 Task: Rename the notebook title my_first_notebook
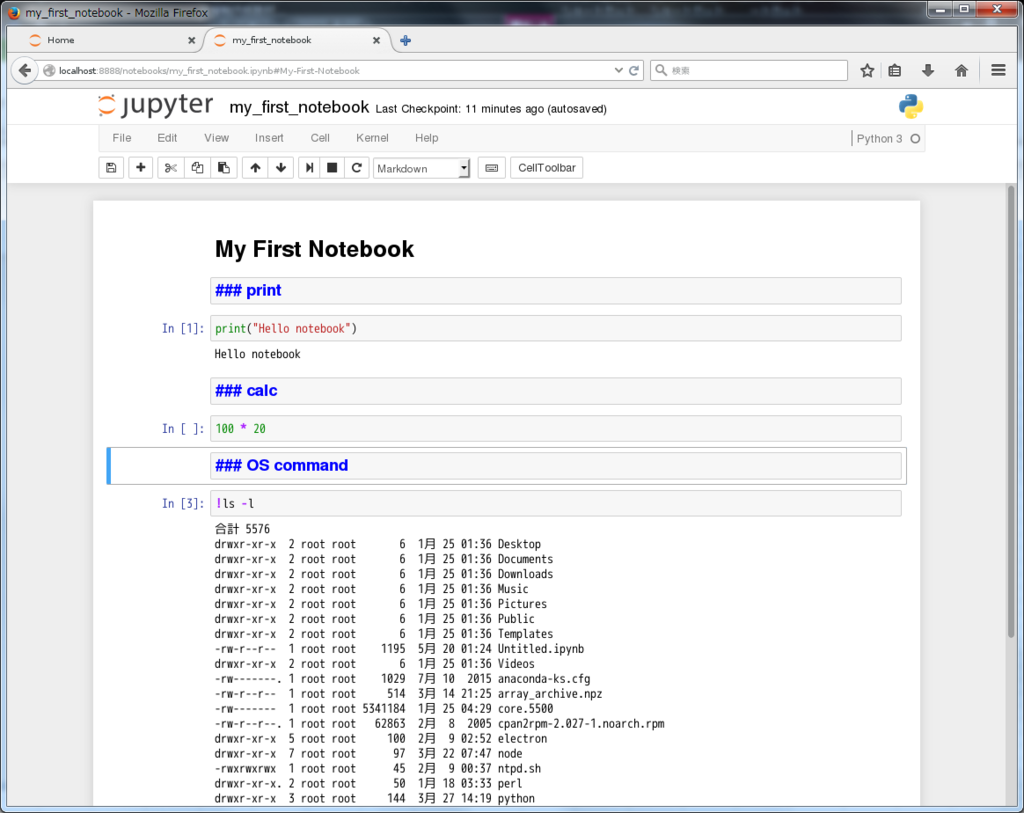(299, 107)
